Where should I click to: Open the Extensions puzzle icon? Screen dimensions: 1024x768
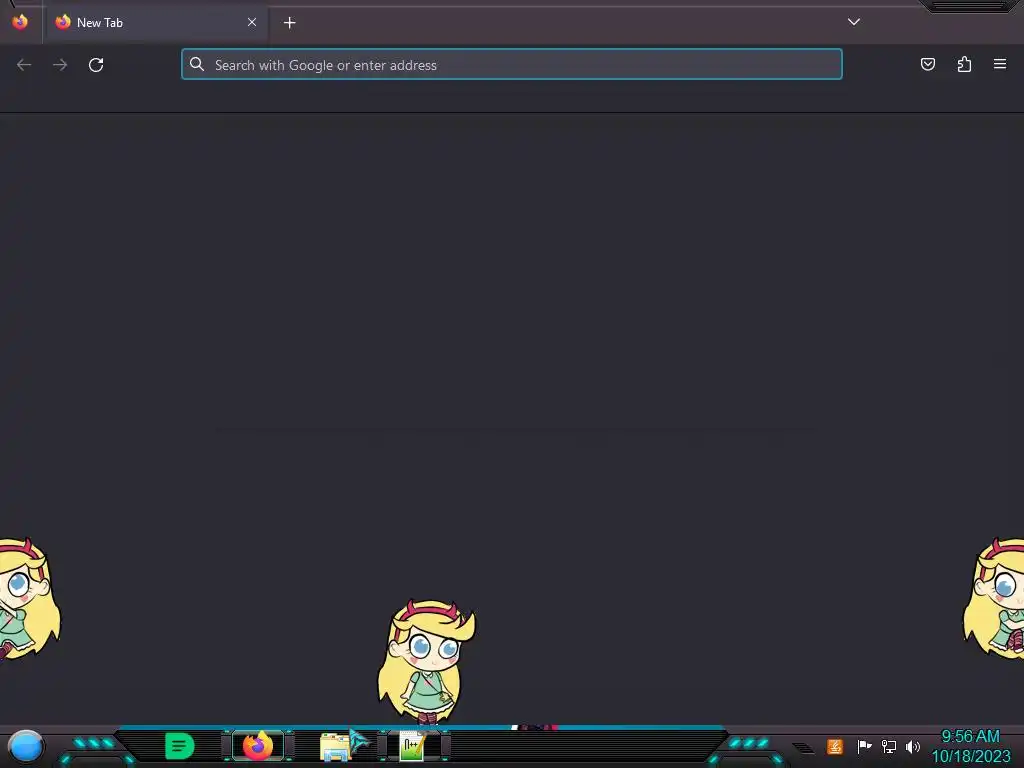click(x=964, y=64)
